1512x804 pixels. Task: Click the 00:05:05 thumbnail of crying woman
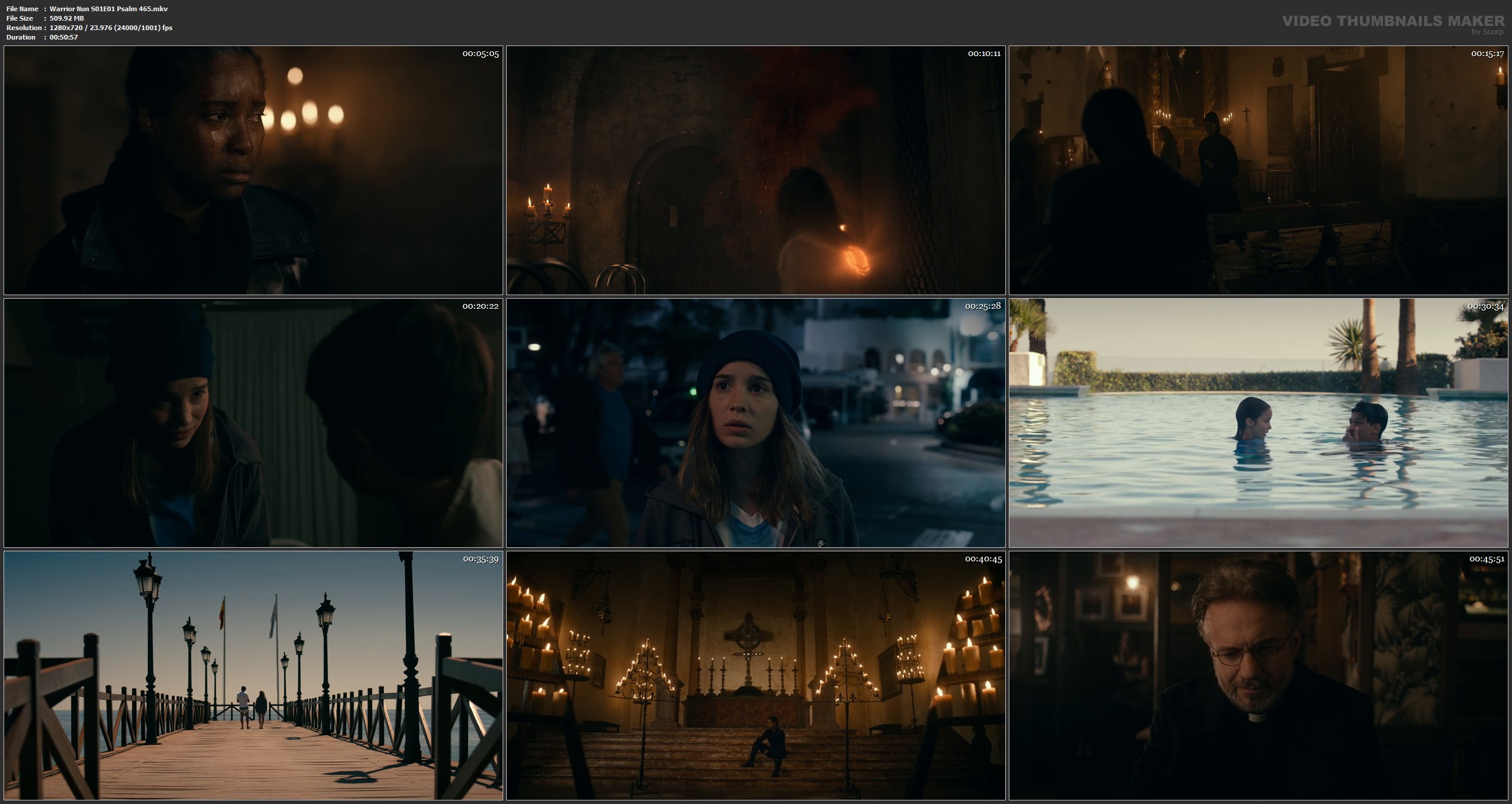click(x=253, y=170)
